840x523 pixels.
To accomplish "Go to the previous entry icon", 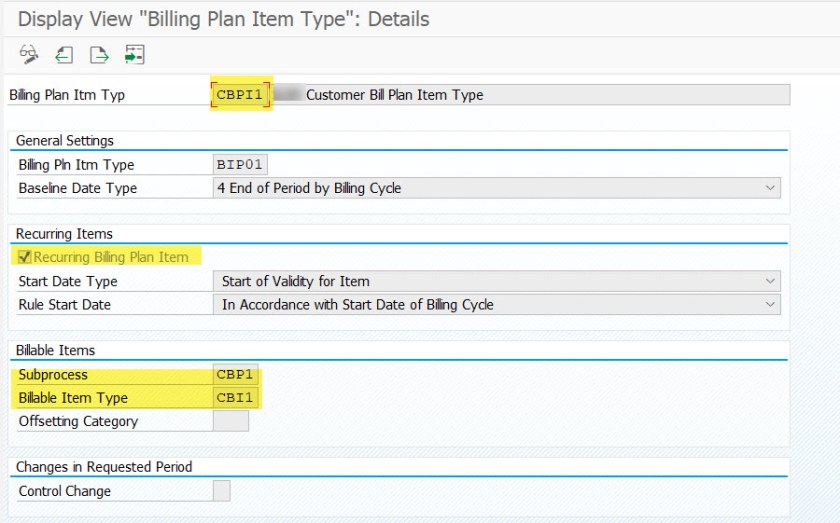I will tap(65, 54).
